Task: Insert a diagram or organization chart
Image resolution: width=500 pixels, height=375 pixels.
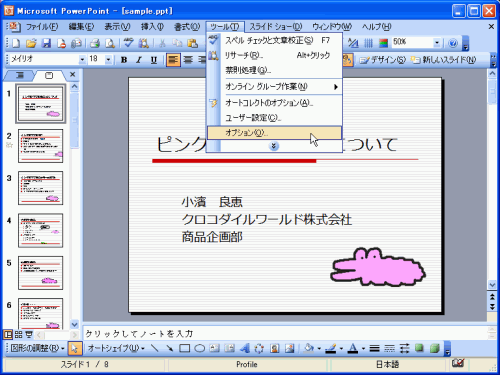Action: [x=259, y=348]
